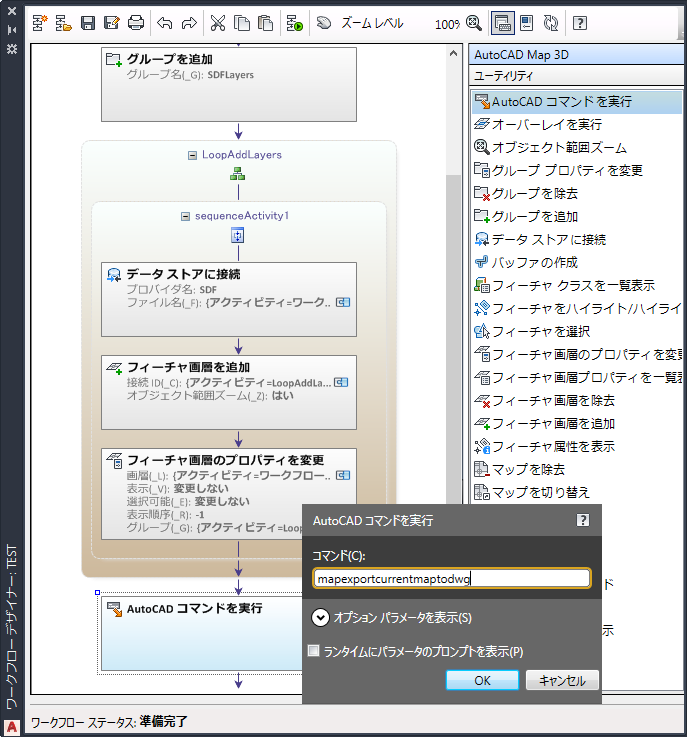Image resolution: width=687 pixels, height=737 pixels.
Task: Click キャンセル to dismiss the dialog
Action: pos(562,680)
